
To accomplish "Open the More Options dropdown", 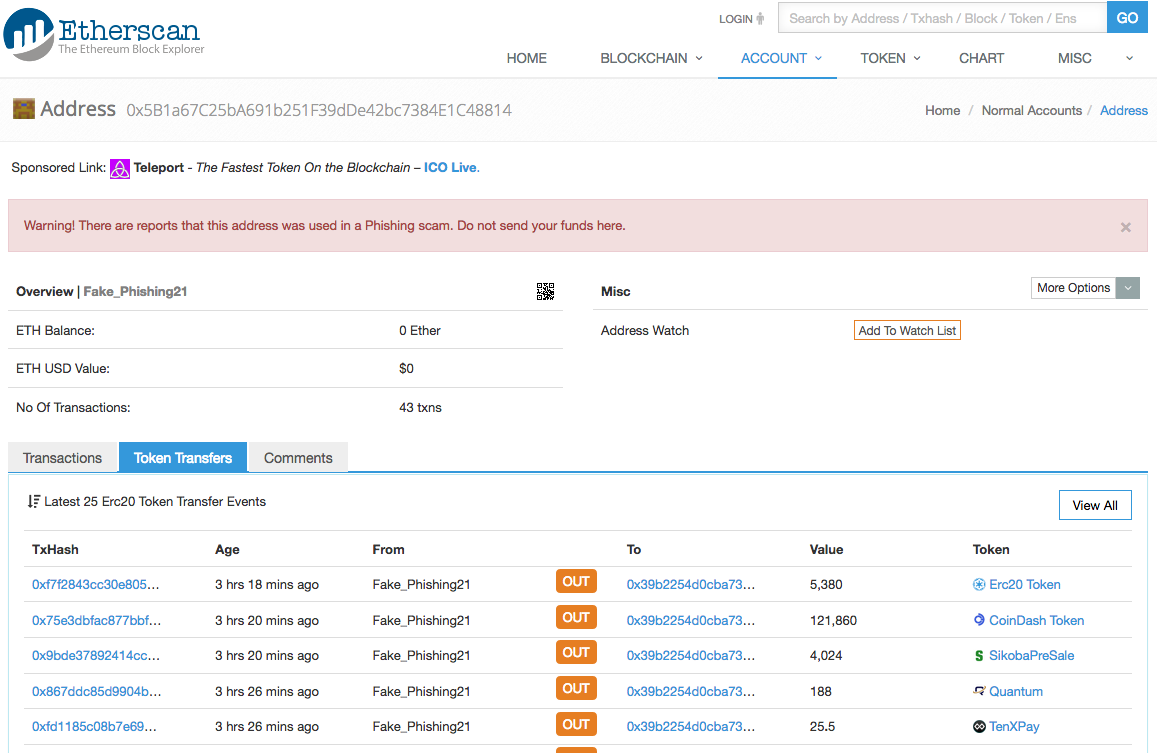I will click(x=1085, y=288).
